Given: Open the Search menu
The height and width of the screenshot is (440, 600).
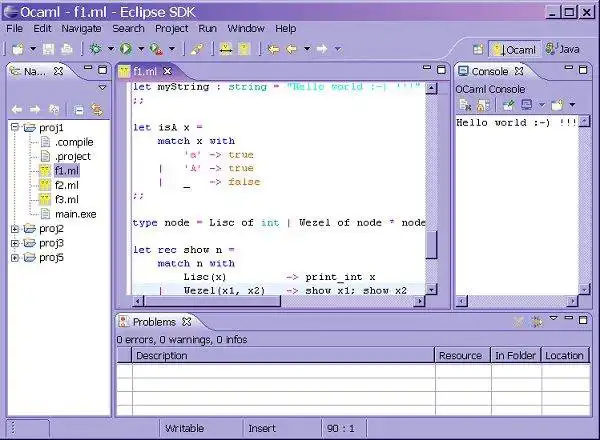Looking at the screenshot, I should [x=128, y=29].
